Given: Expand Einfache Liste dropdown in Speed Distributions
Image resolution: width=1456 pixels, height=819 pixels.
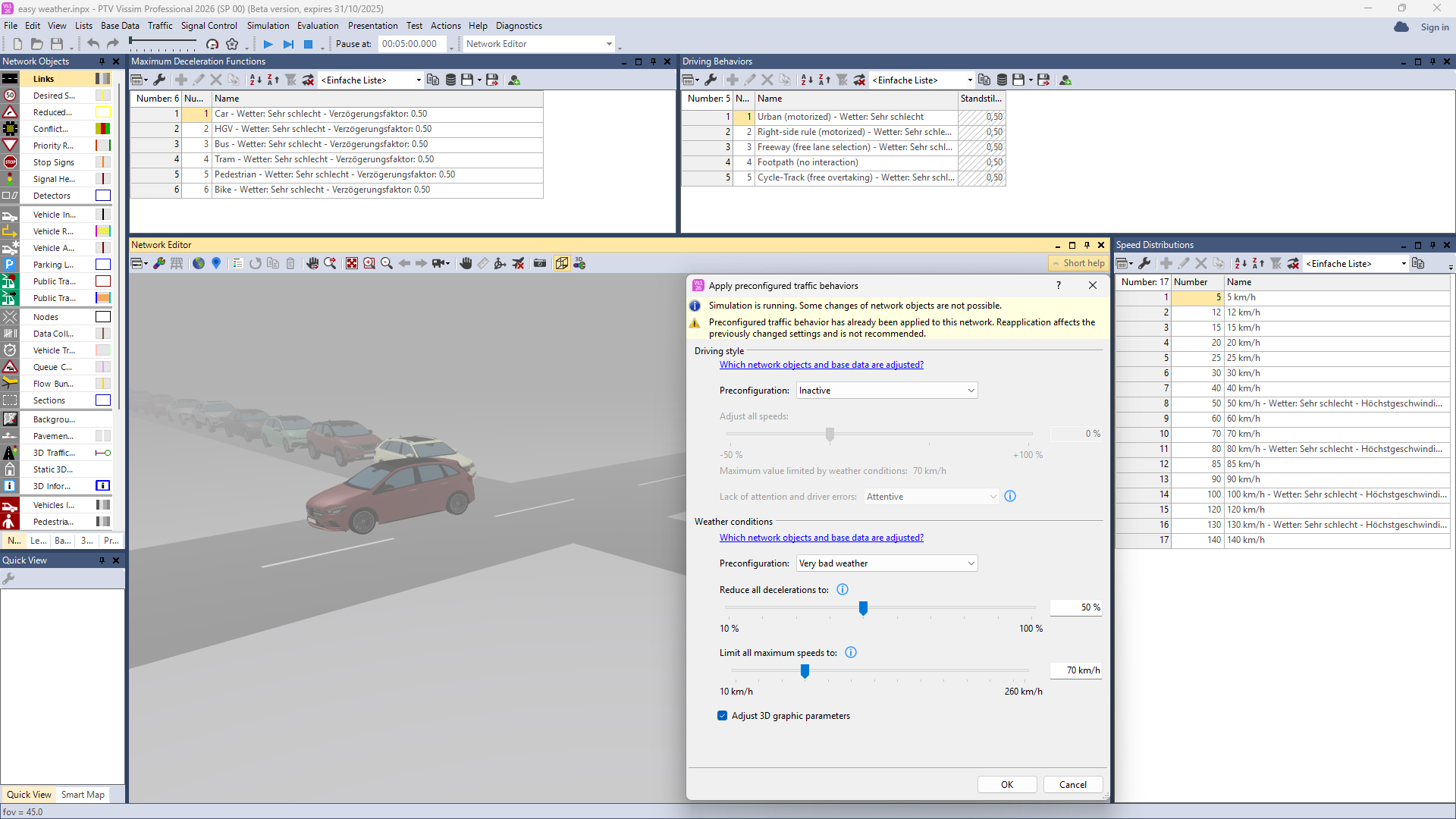Looking at the screenshot, I should (x=1404, y=264).
